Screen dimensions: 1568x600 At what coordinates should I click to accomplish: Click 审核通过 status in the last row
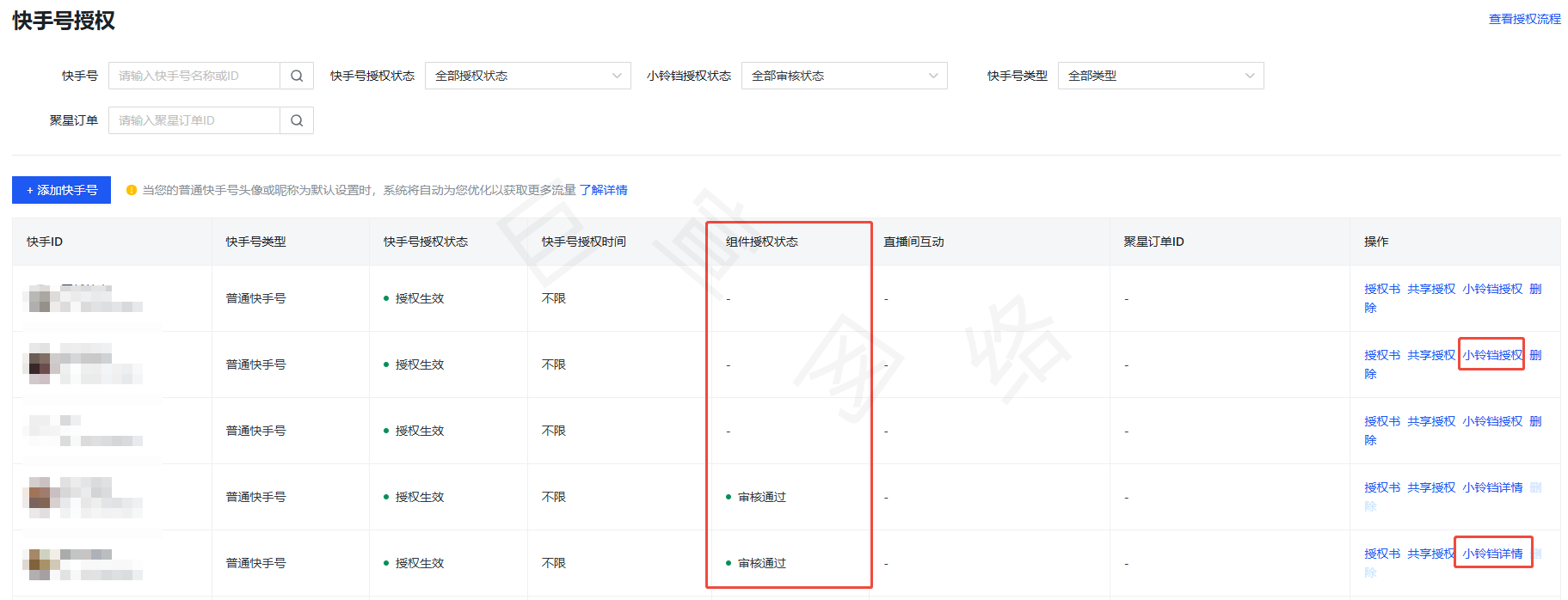tap(762, 563)
